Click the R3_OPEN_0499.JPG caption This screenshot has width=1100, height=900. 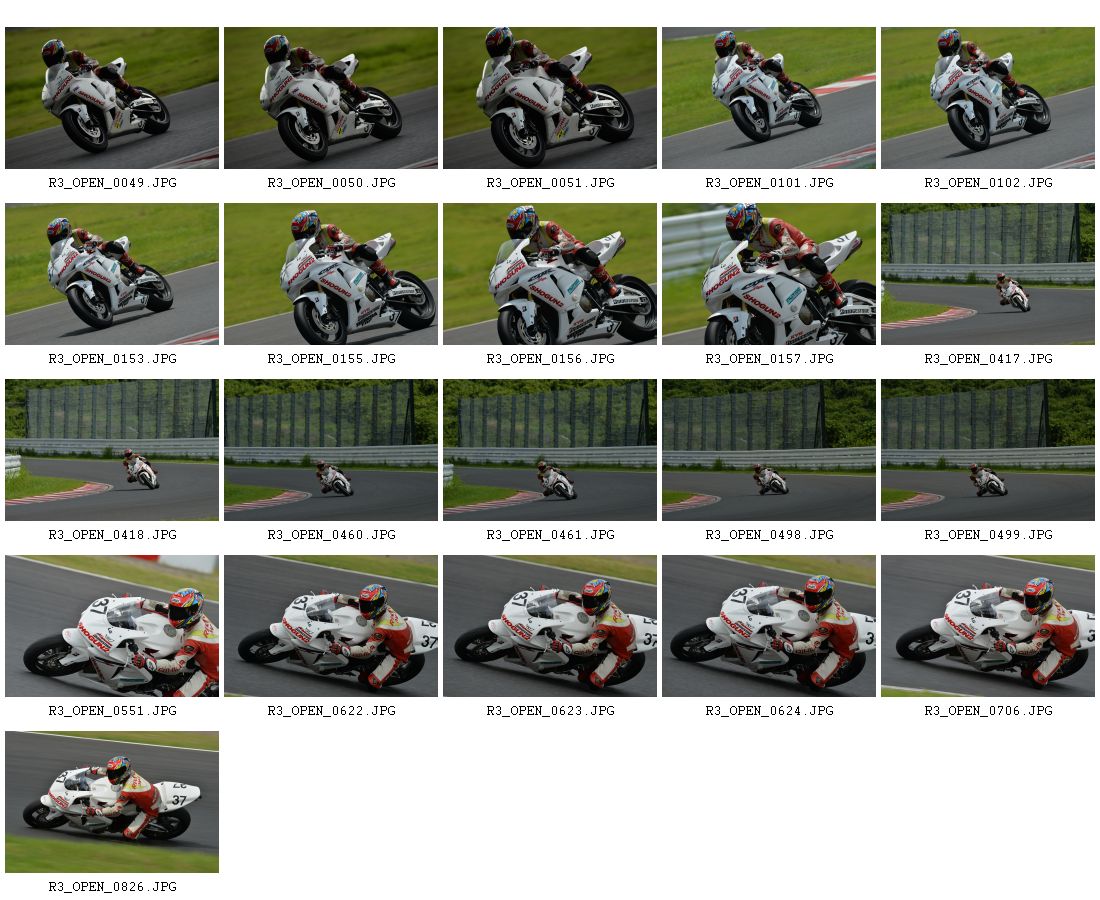[988, 535]
